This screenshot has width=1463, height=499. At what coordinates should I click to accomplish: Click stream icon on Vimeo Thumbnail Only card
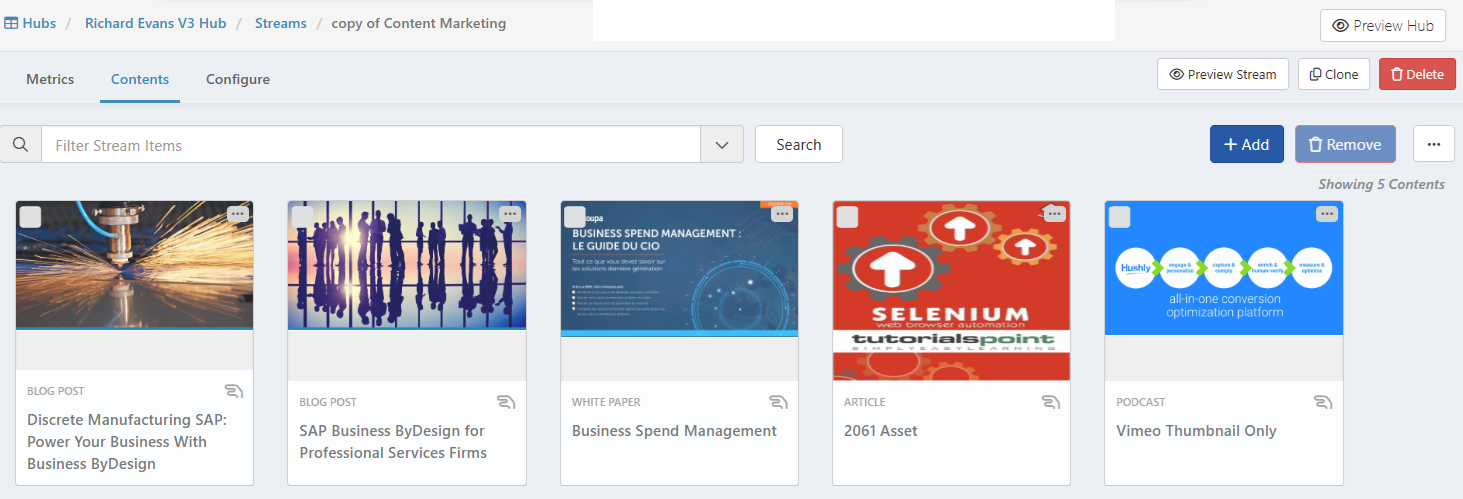tap(1322, 402)
